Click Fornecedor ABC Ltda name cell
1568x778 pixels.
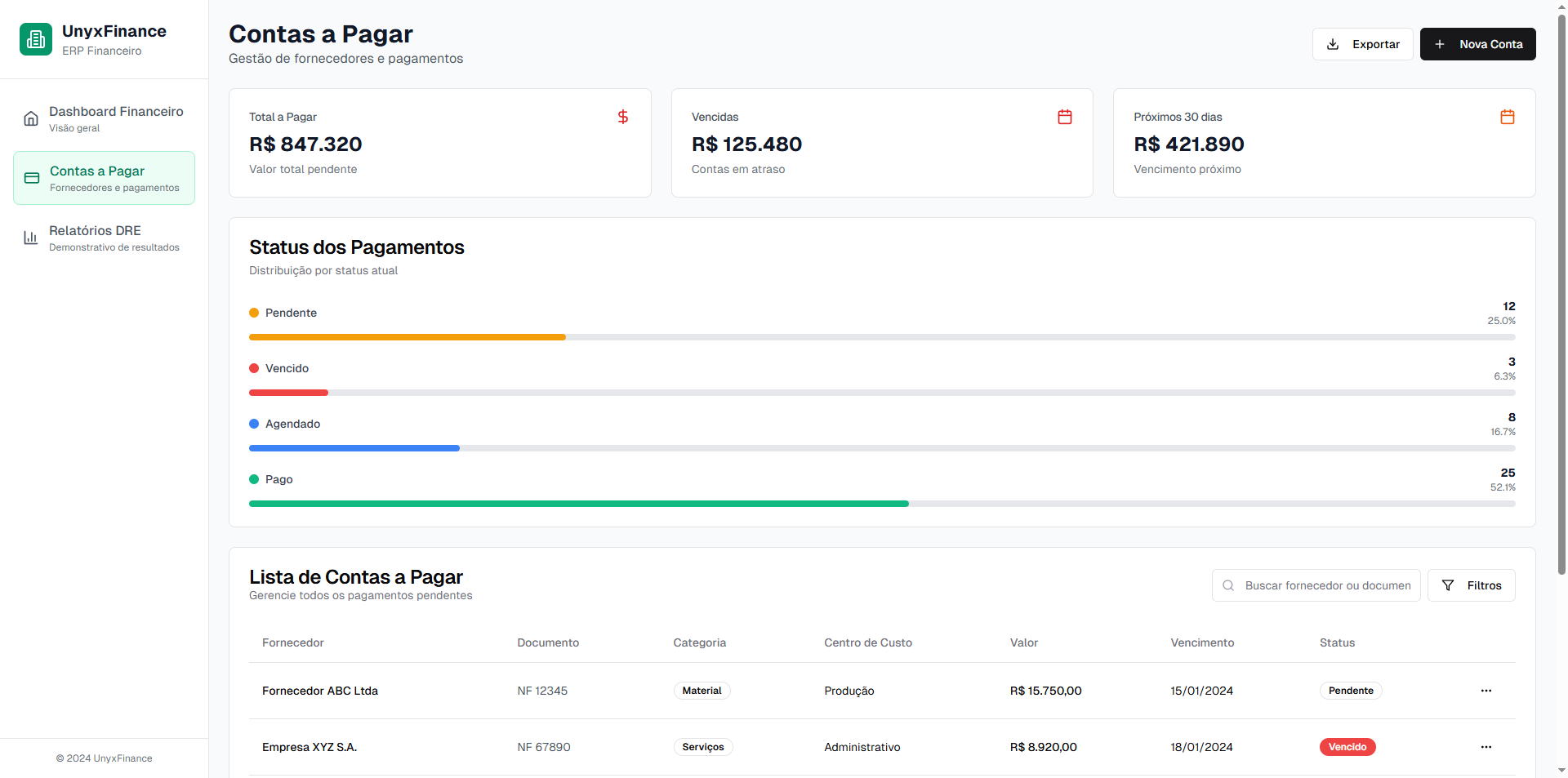click(320, 691)
